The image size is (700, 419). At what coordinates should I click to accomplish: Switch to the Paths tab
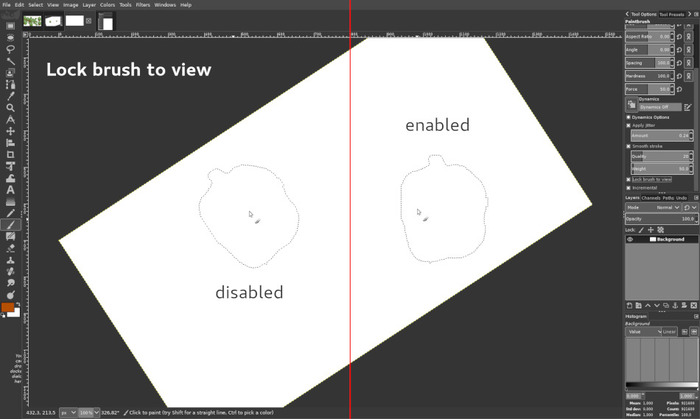668,198
